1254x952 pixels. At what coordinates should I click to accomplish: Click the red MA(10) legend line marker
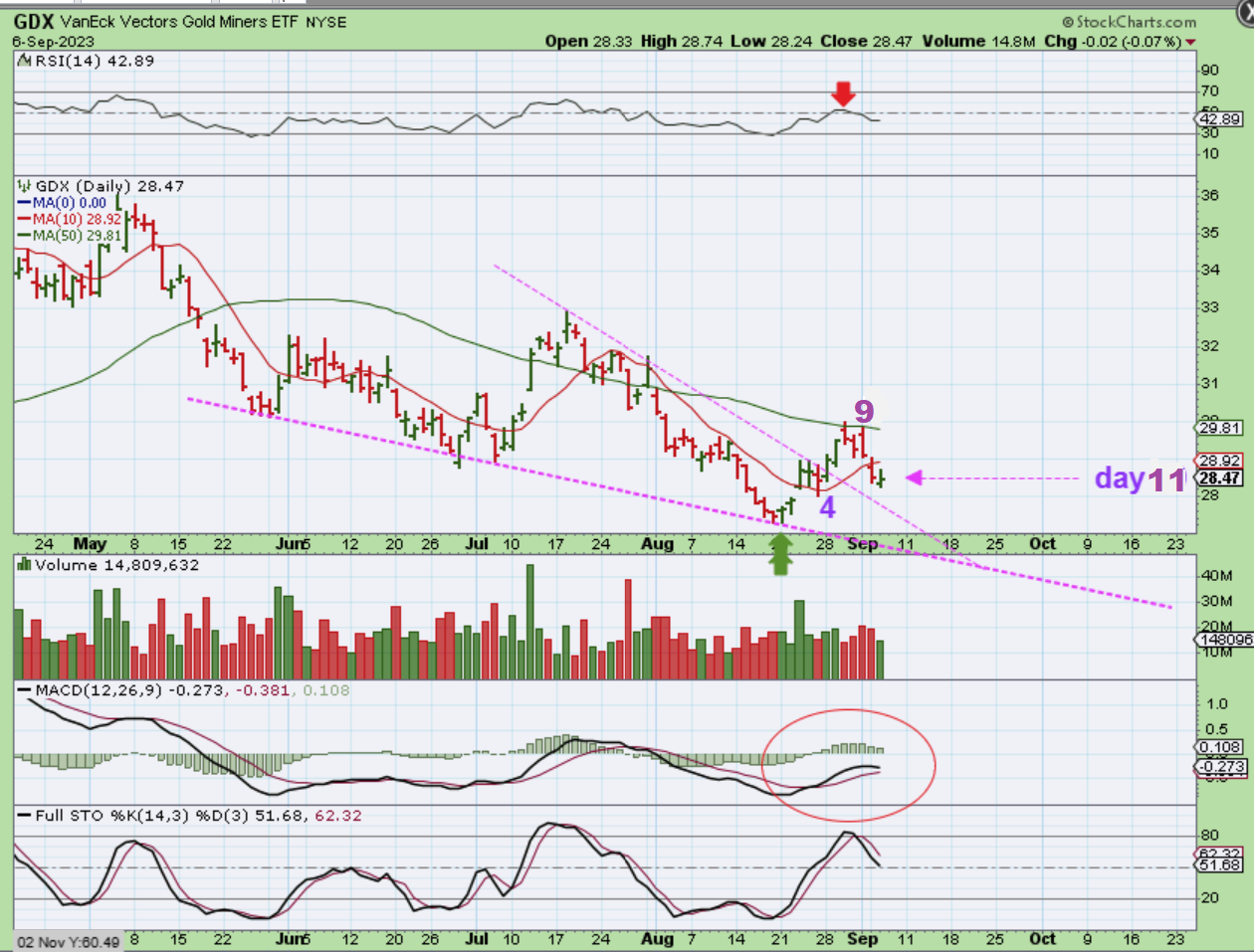point(25,219)
